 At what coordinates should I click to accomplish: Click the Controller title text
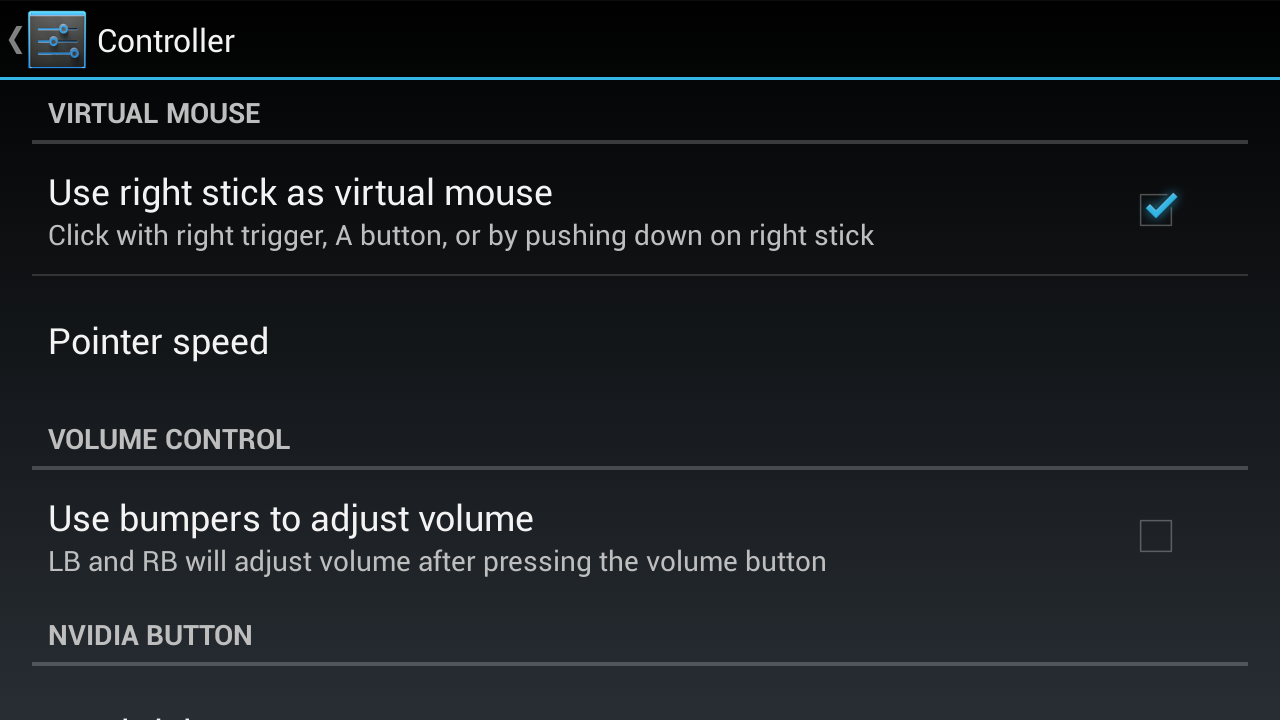coord(166,41)
